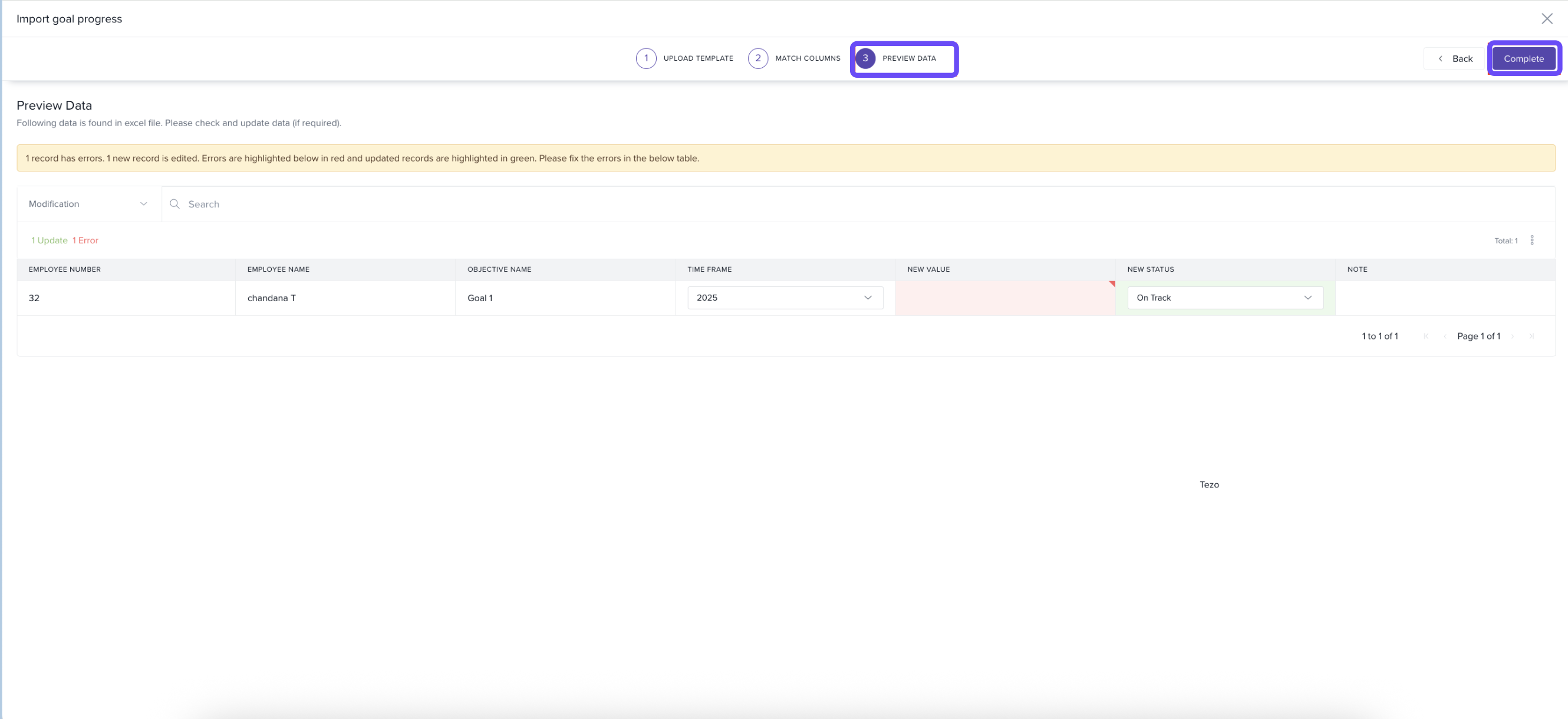Click step 1 circle icon
Viewport: 1568px width, 719px height.
click(646, 58)
